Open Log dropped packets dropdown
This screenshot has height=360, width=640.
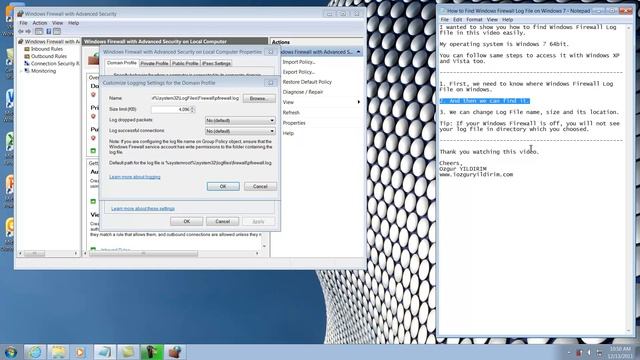point(240,120)
